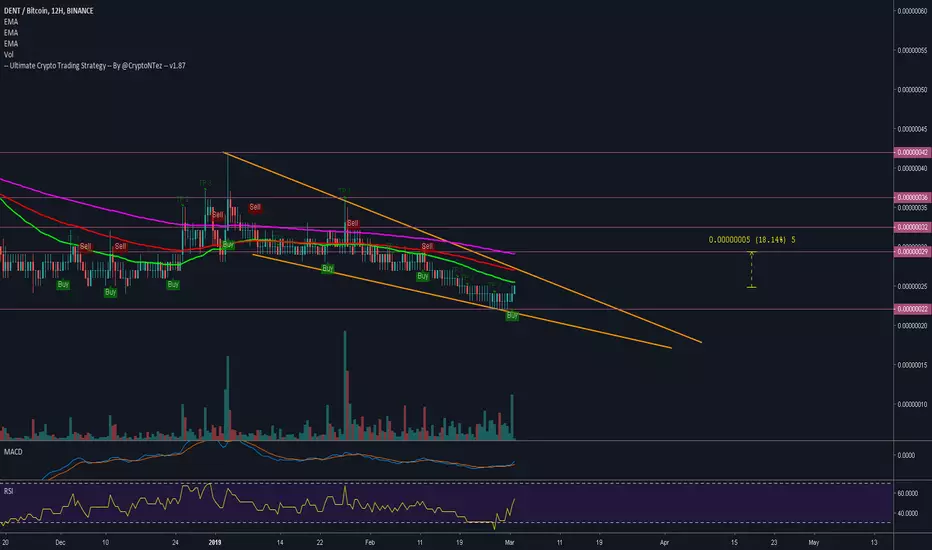Click the 22 date label on time axis

click(x=320, y=542)
